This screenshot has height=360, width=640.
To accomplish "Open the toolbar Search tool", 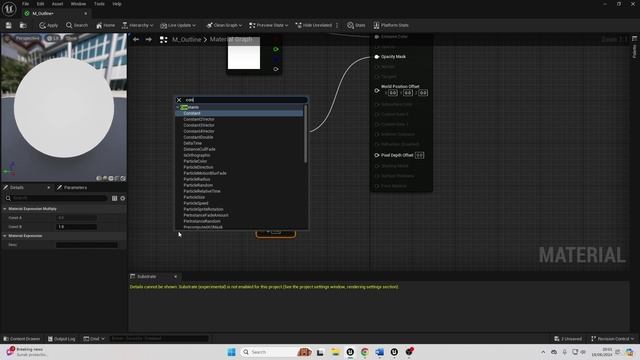I will 77,25.
